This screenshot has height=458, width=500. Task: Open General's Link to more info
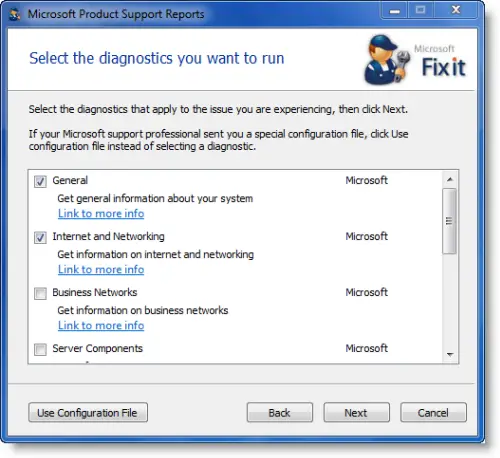point(101,213)
